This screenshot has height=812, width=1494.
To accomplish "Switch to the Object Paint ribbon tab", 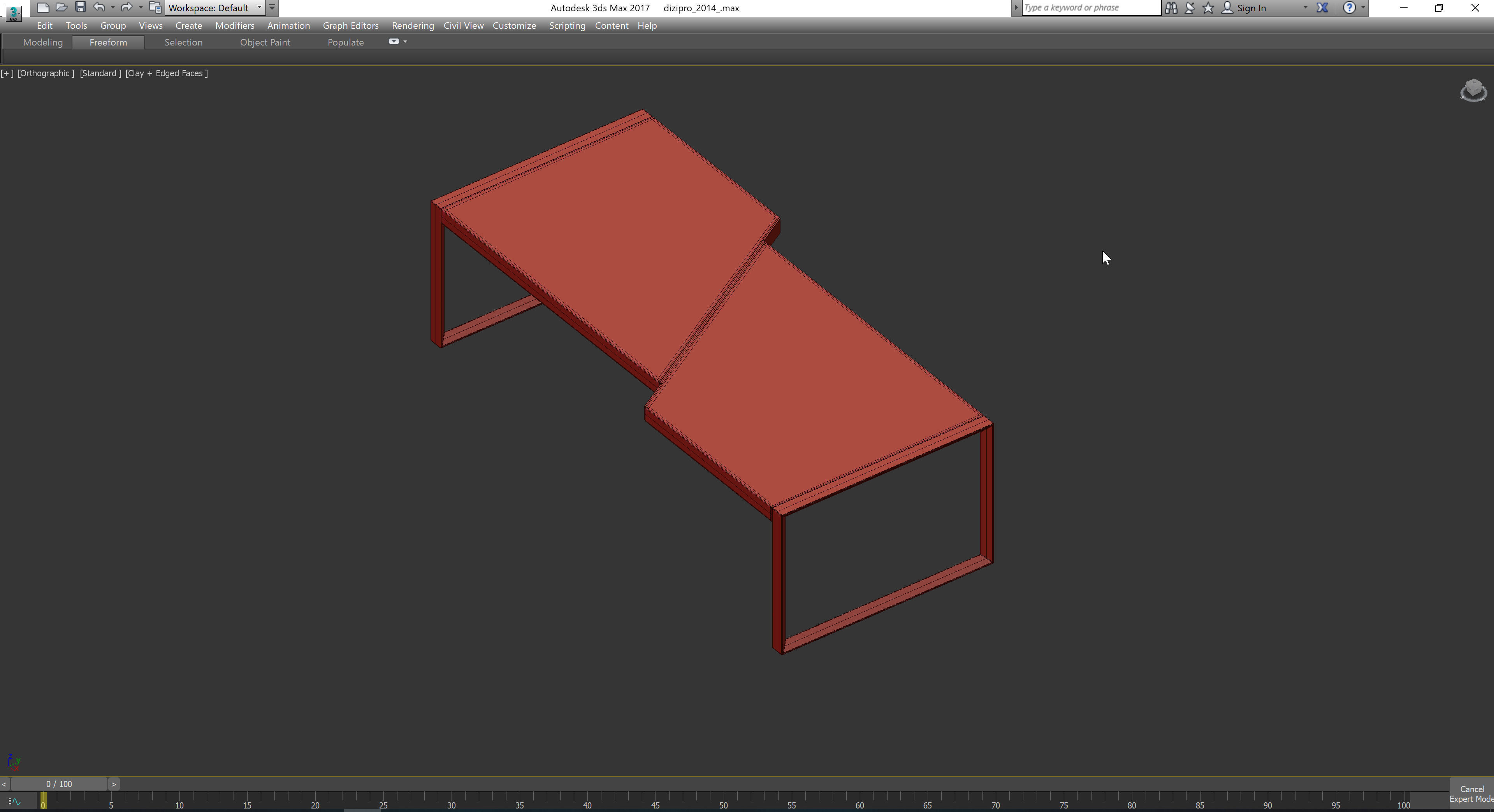I will [265, 42].
